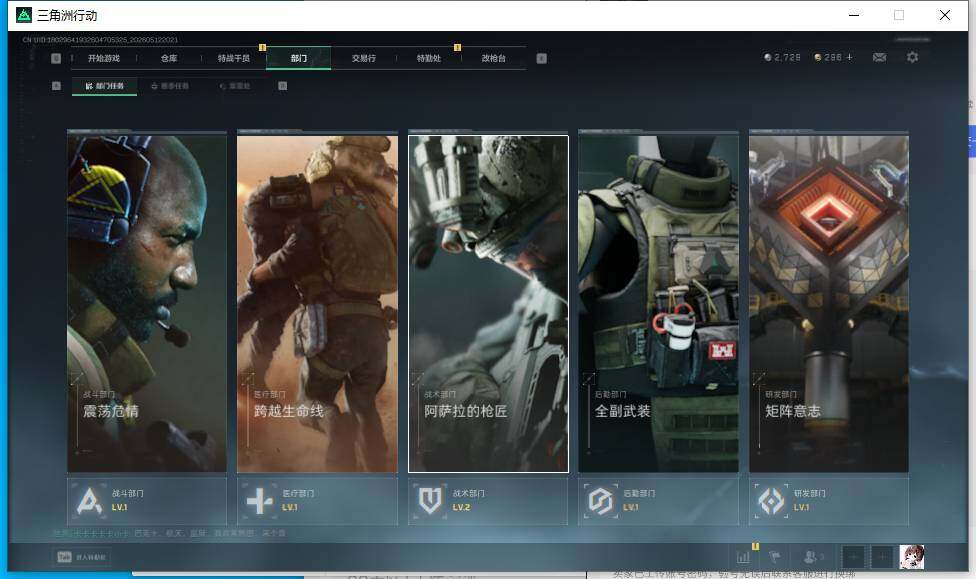Viewport: 976px width, 579px height.
Task: Click the Tab key chat hint button
Action: point(82,557)
